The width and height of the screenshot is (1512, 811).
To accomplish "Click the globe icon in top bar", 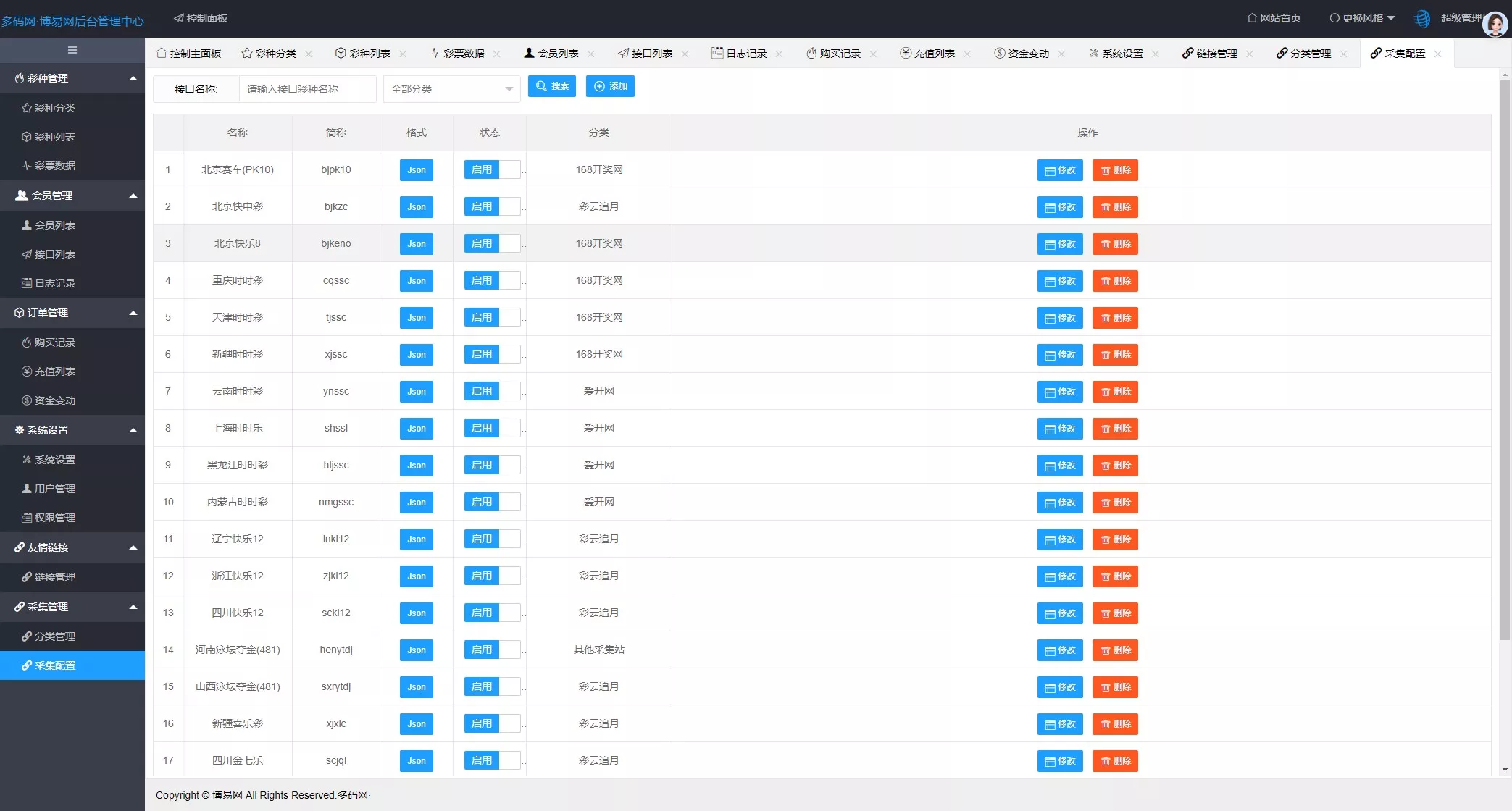I will point(1422,18).
